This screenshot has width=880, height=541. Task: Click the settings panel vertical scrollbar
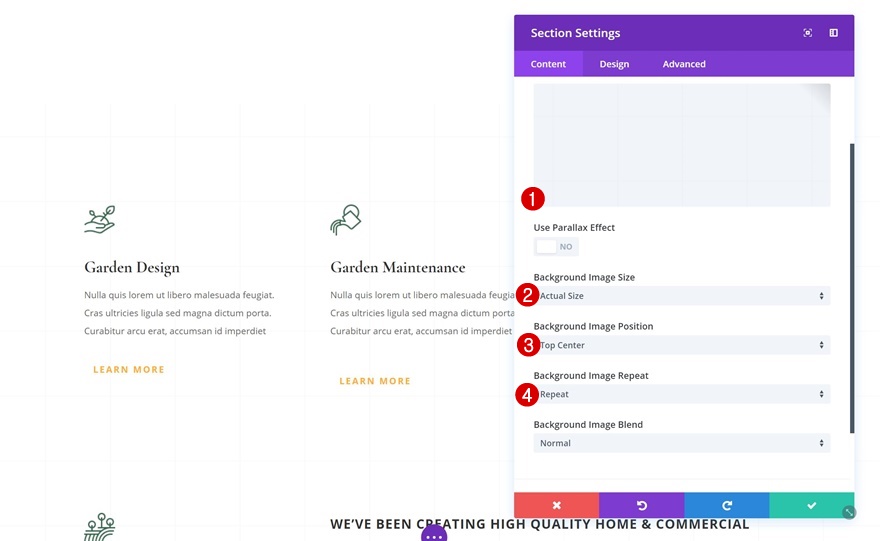[x=852, y=288]
